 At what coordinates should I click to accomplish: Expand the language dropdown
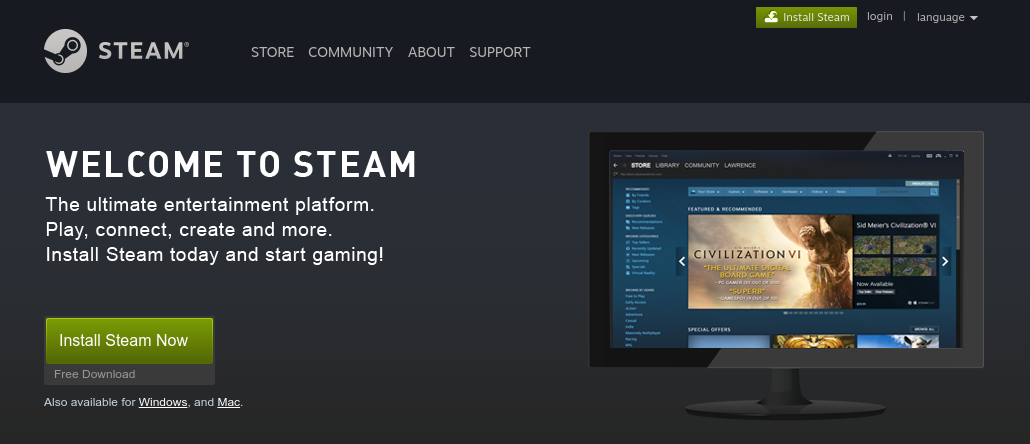coord(946,17)
